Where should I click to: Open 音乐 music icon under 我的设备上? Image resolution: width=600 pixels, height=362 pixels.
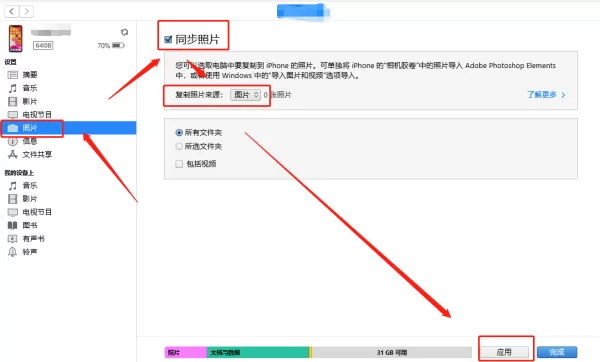(13, 186)
